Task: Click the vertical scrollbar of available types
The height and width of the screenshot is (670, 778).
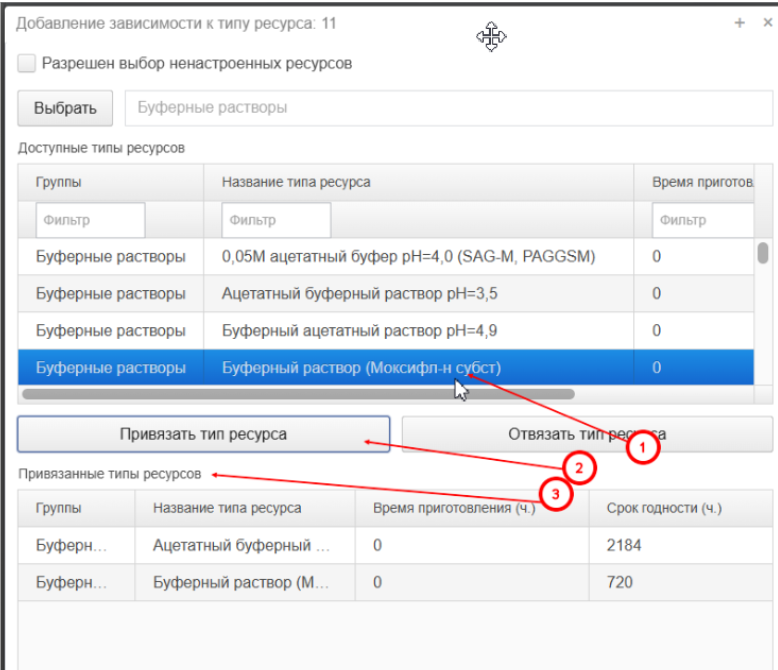Action: 763,252
